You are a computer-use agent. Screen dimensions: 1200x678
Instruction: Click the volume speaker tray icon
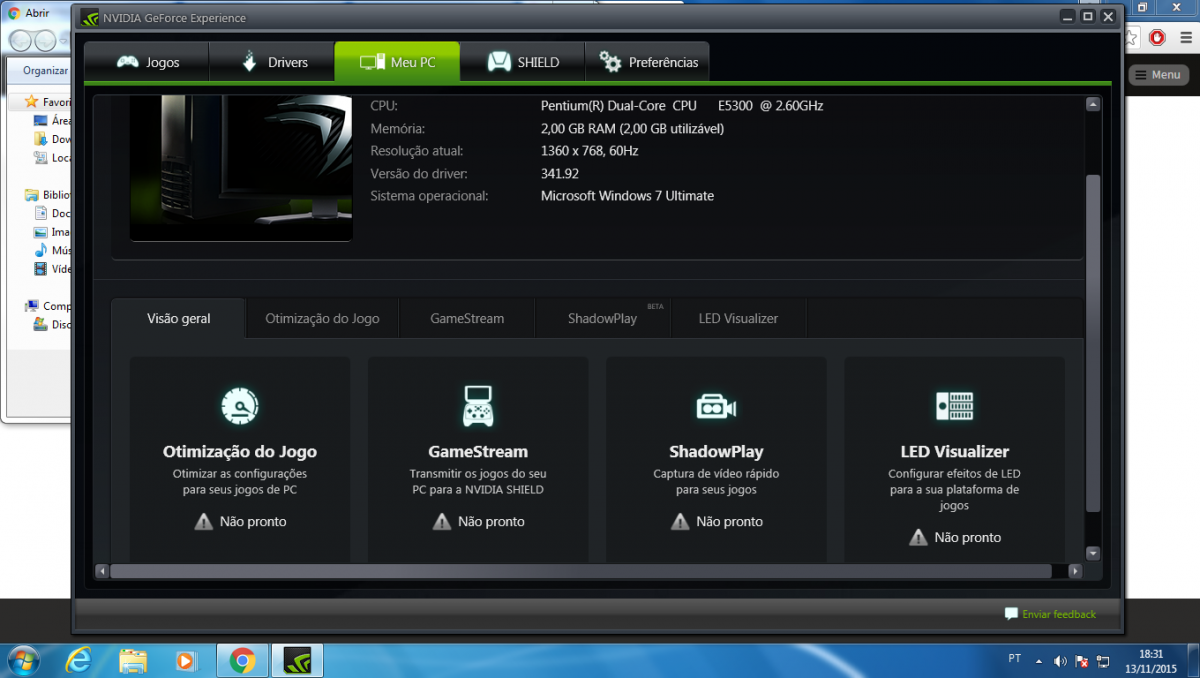click(1060, 661)
